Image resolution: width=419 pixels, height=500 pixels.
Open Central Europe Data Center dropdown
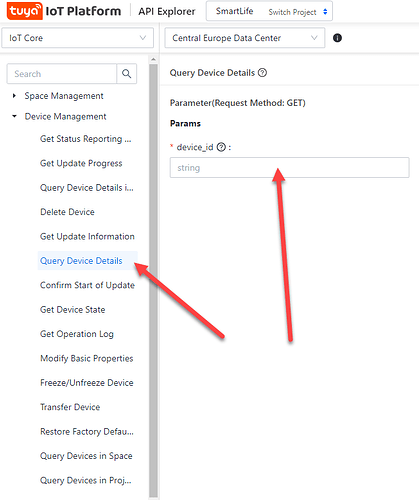[x=245, y=38]
